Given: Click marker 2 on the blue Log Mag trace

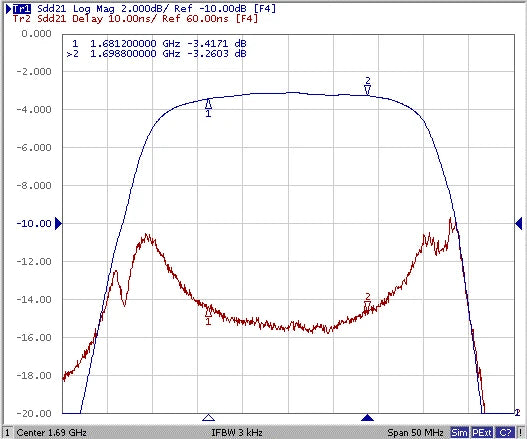Looking at the screenshot, I should tap(368, 86).
